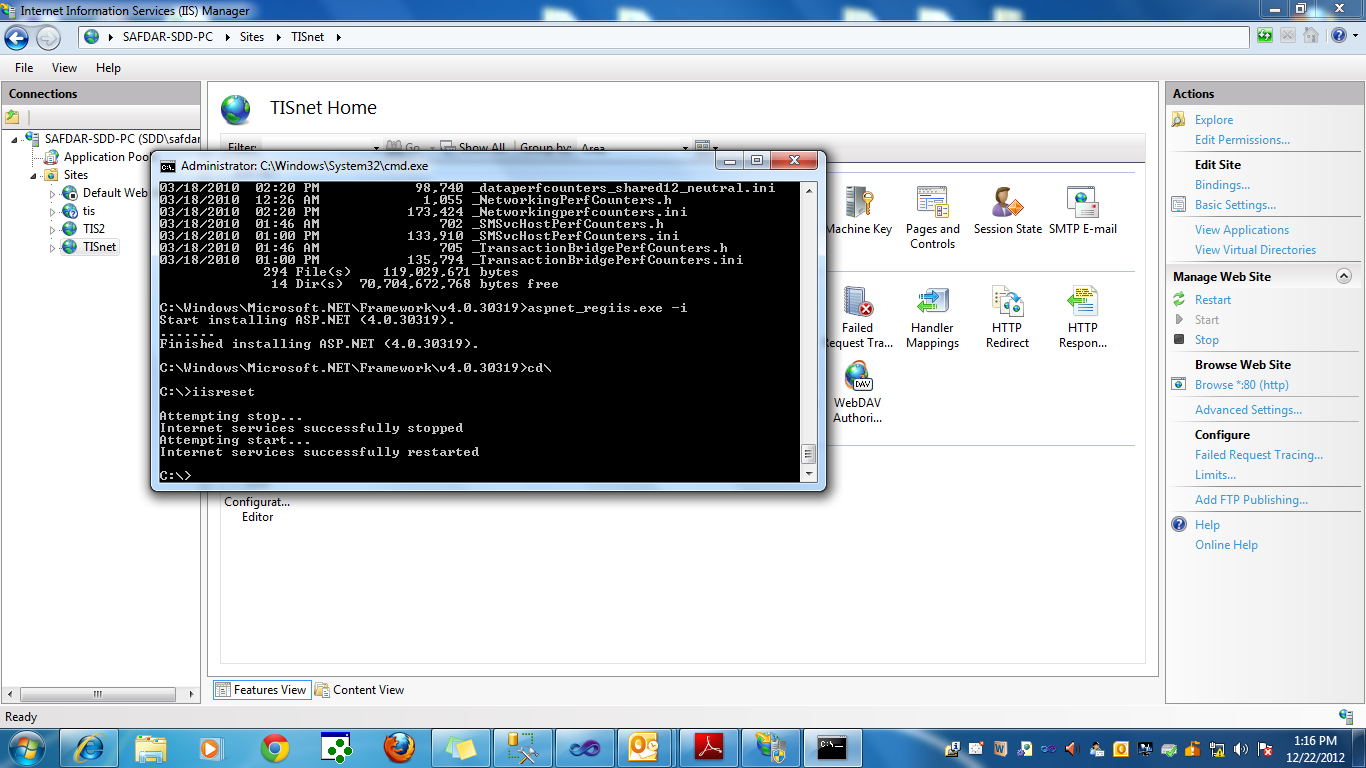Click the Limits link

point(1215,475)
